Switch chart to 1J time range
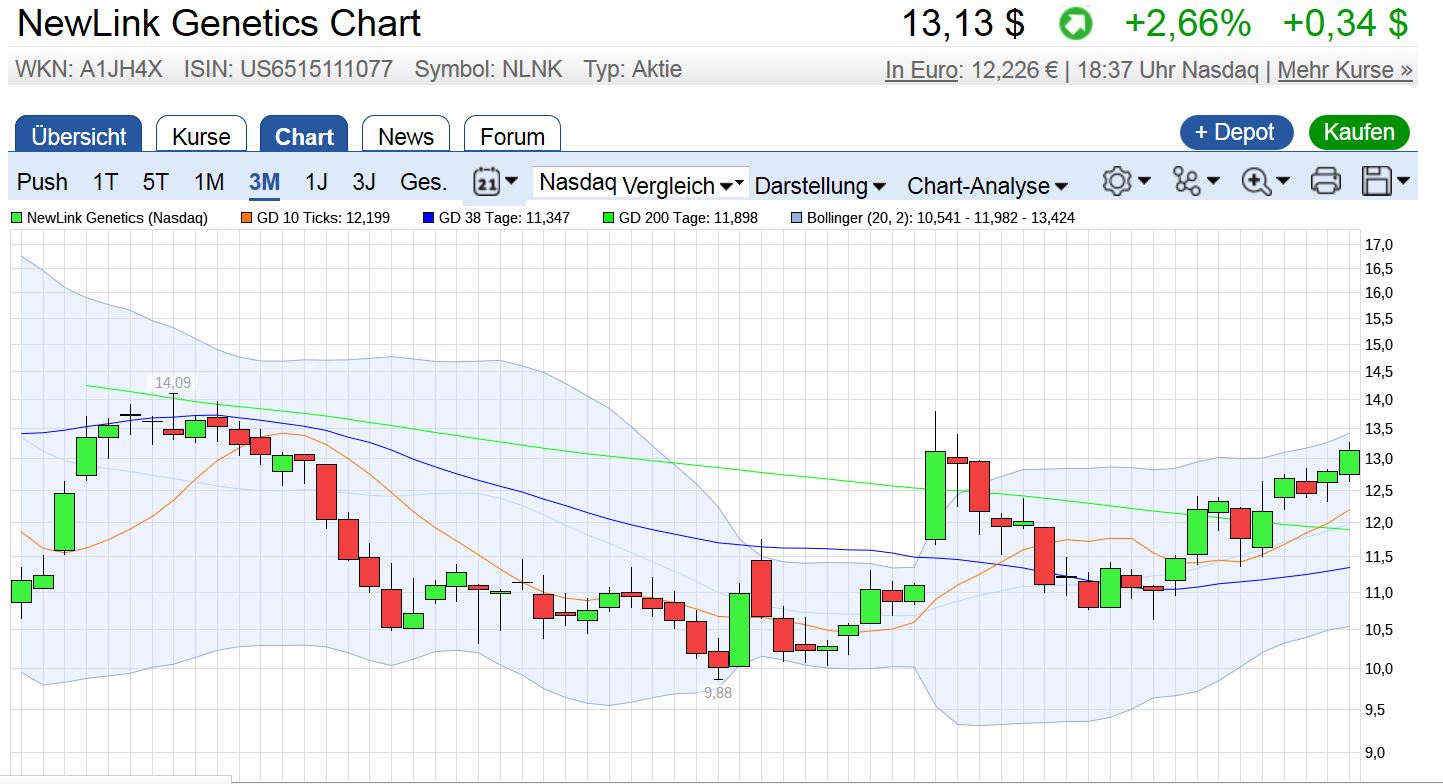 click(316, 182)
